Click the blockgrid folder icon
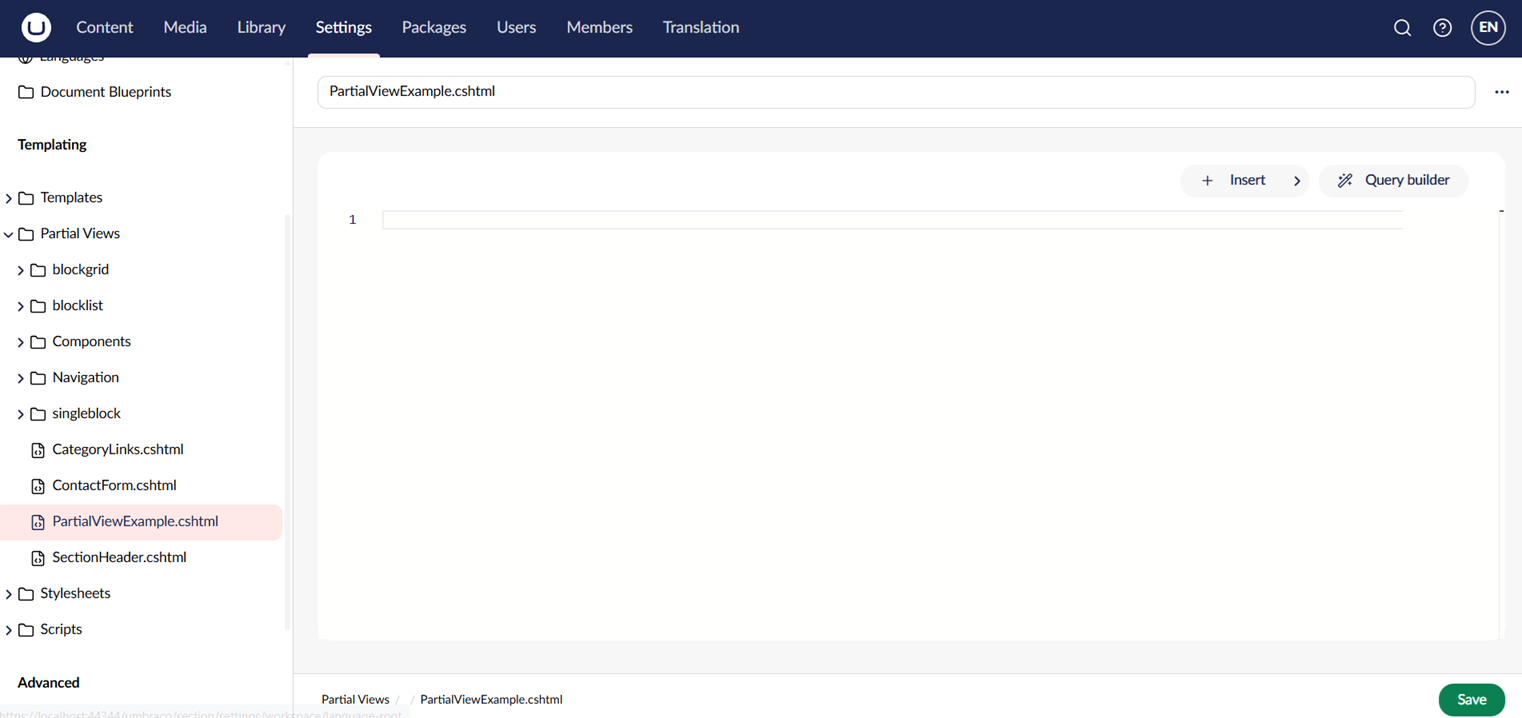 [x=38, y=270]
